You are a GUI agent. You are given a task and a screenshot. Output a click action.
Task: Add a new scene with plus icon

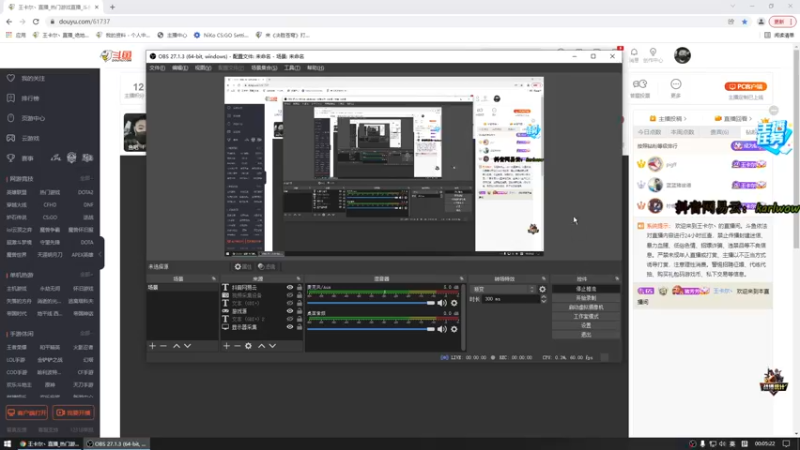pyautogui.click(x=152, y=346)
